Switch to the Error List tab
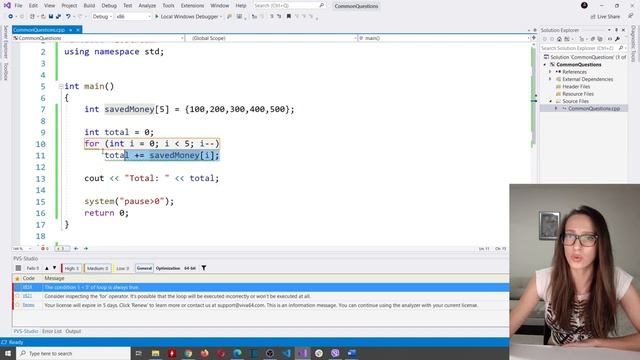This screenshot has width=640, height=360. point(52,331)
